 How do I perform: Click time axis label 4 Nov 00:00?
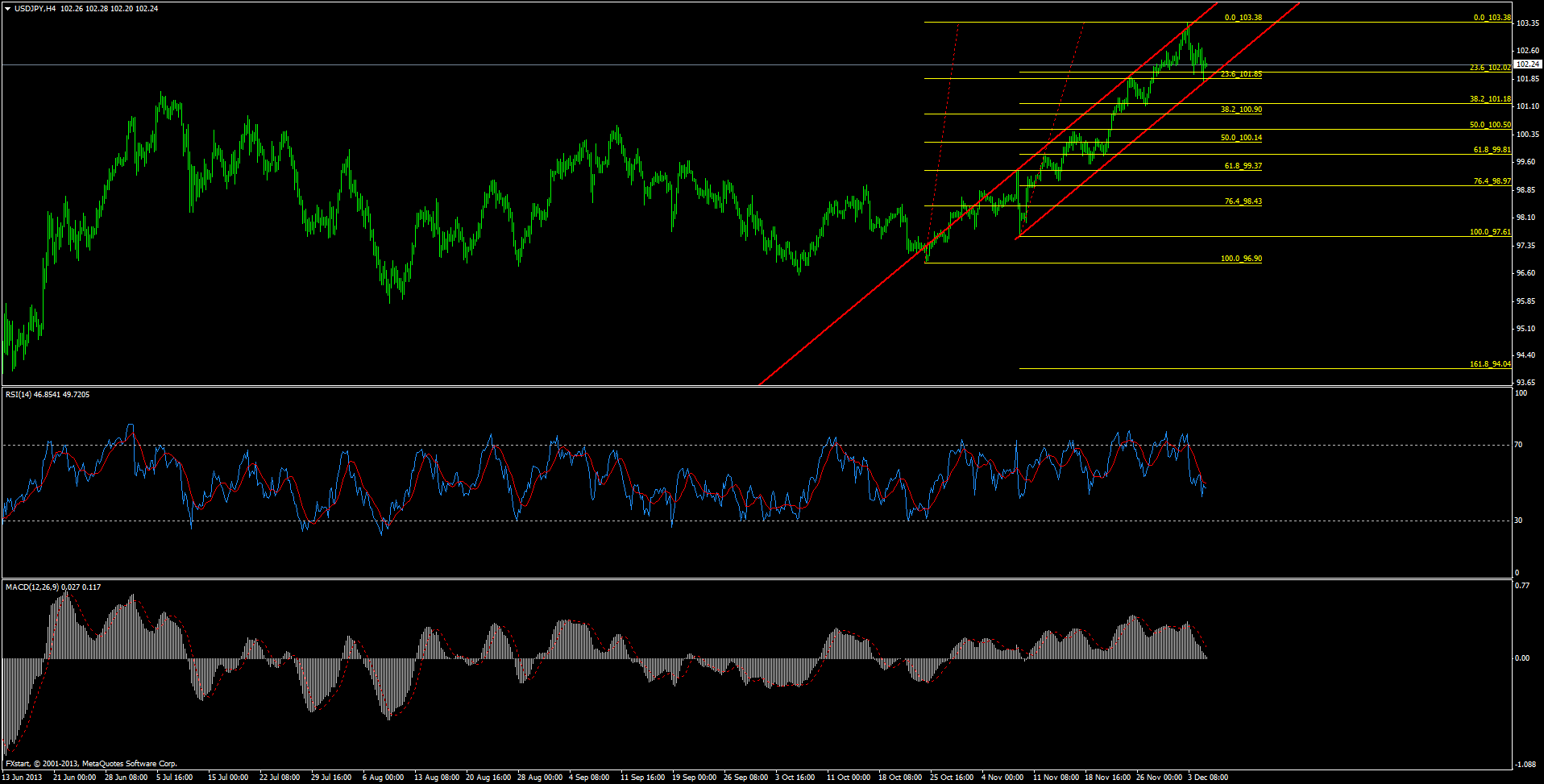tap(1002, 778)
